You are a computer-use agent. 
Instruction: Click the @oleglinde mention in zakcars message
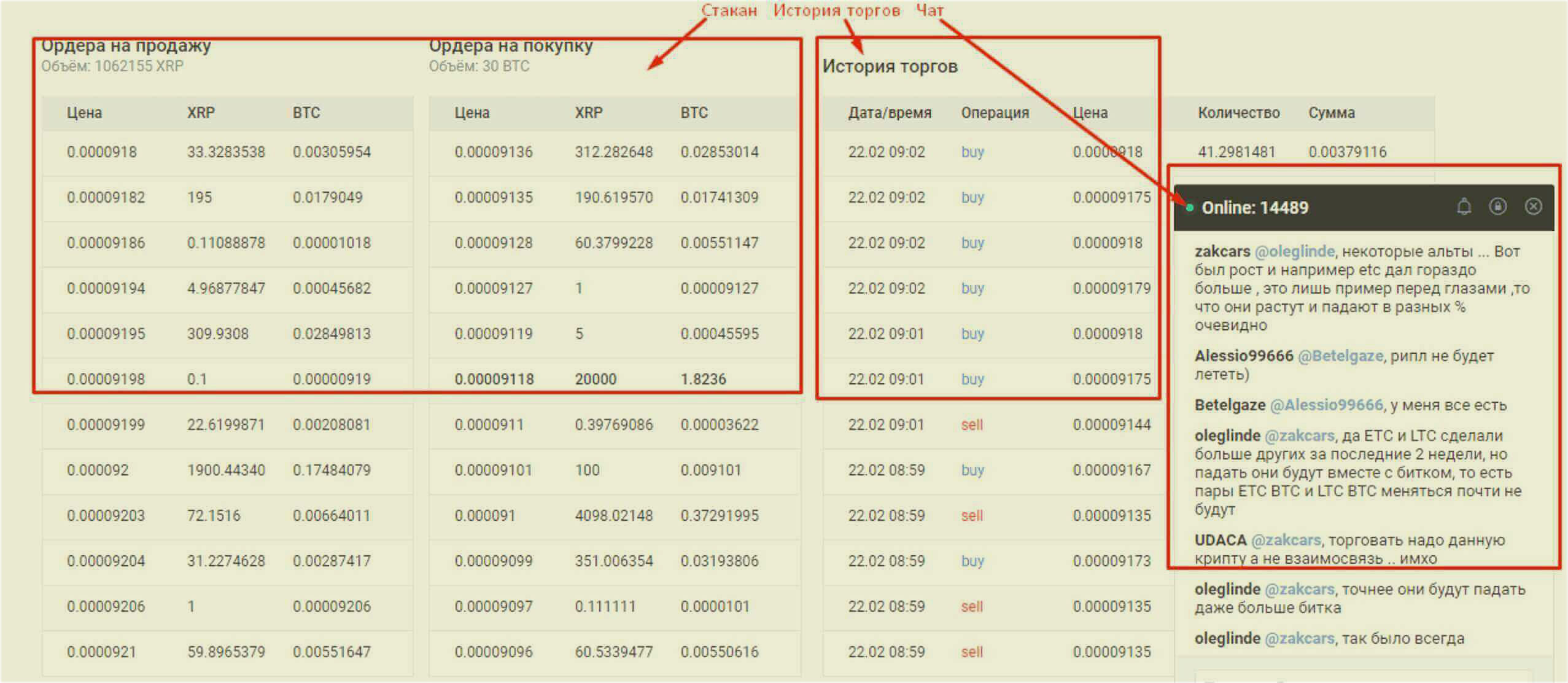(x=1294, y=251)
